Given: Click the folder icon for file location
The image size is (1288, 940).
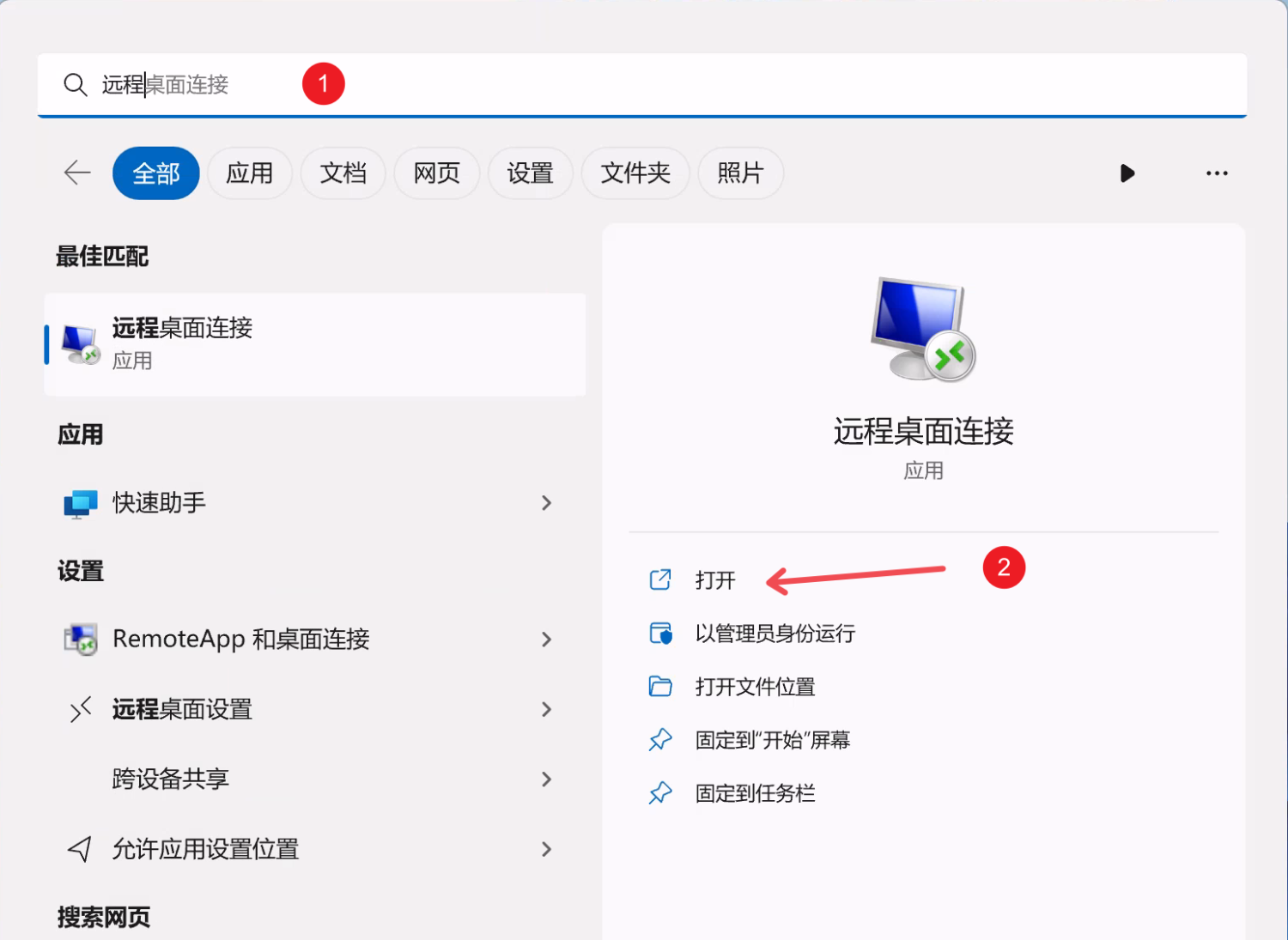Looking at the screenshot, I should point(660,687).
